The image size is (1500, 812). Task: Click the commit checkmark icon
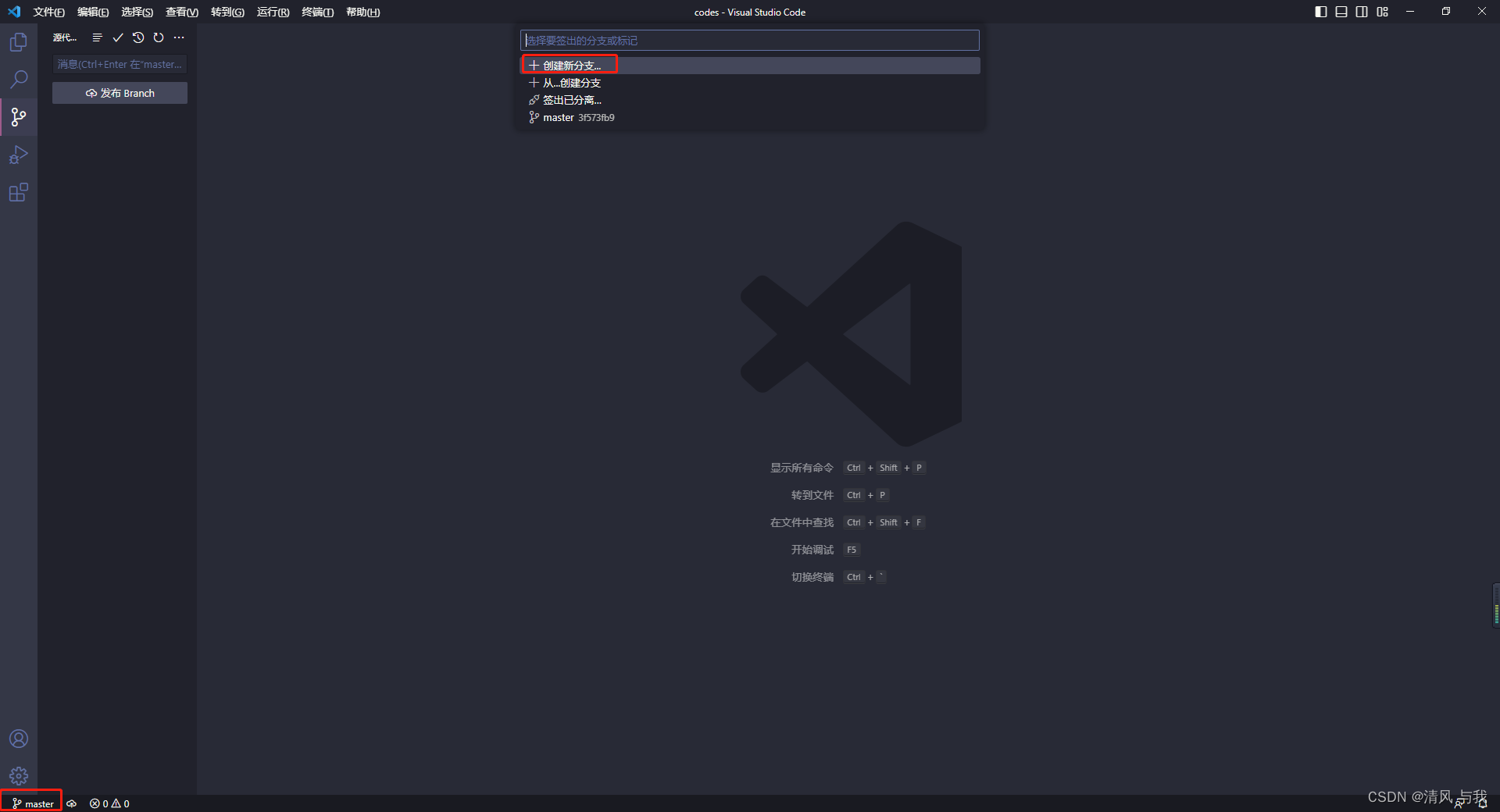point(118,37)
